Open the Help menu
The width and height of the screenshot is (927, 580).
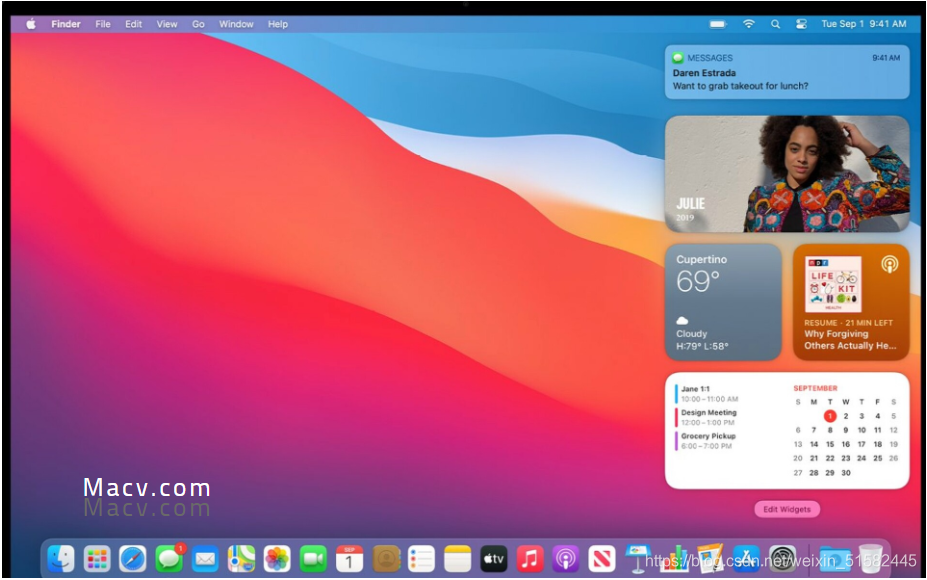pos(278,24)
